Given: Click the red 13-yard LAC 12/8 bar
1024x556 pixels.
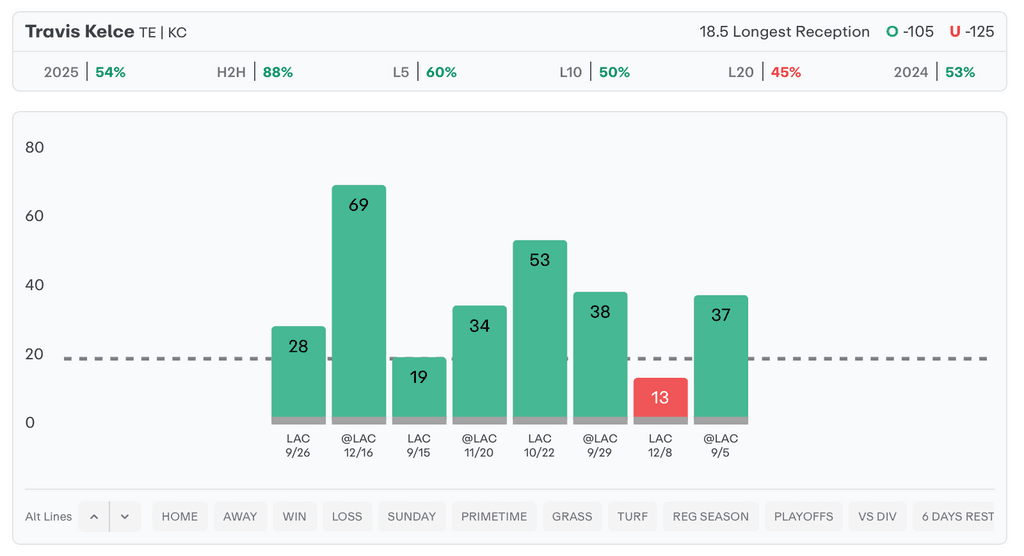Looking at the screenshot, I should point(660,398).
